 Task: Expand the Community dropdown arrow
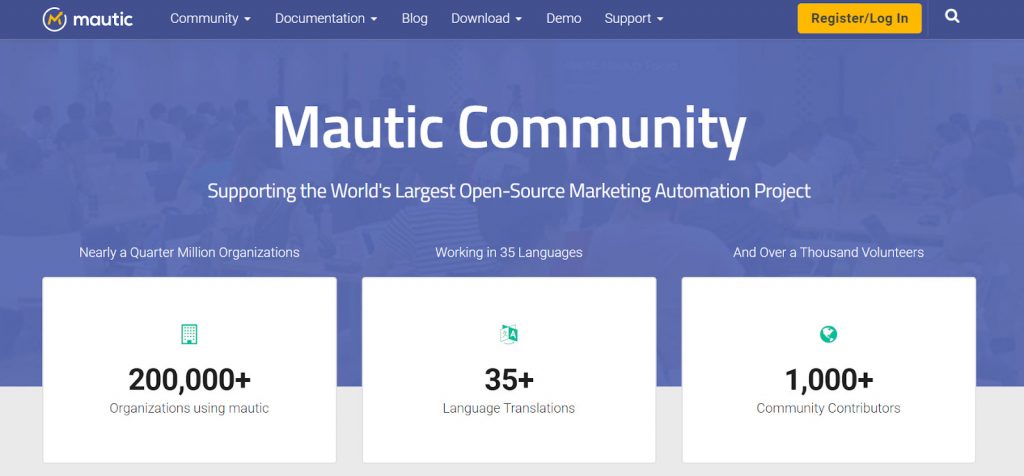pos(248,20)
